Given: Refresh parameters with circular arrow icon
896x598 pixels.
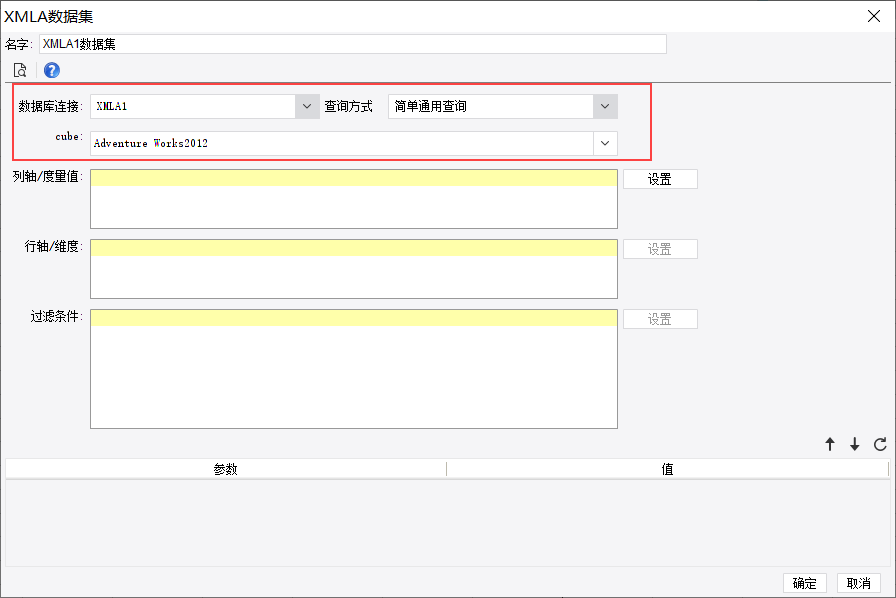Looking at the screenshot, I should [880, 444].
